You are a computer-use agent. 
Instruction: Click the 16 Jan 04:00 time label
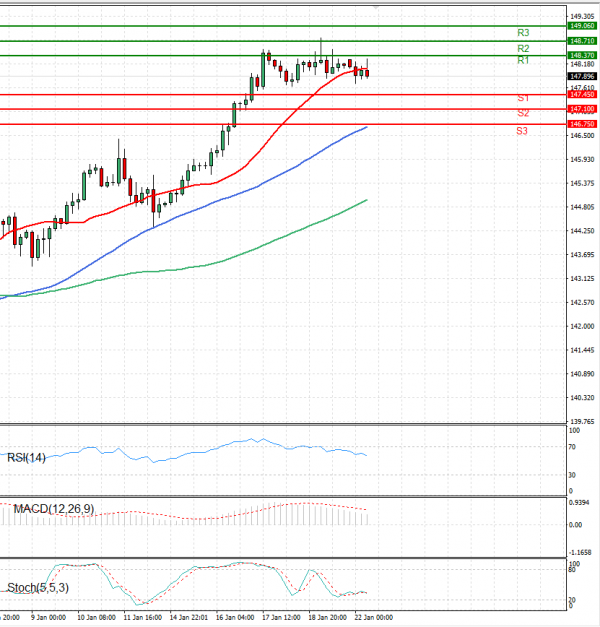235,618
